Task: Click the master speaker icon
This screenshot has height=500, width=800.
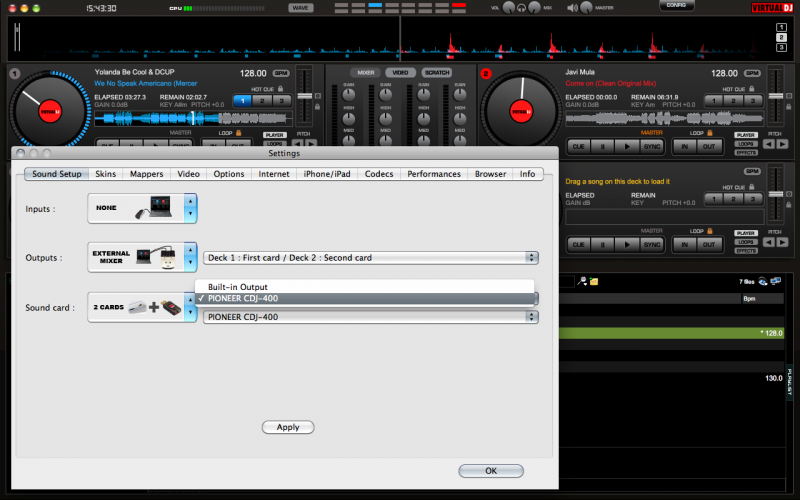Action: point(573,8)
